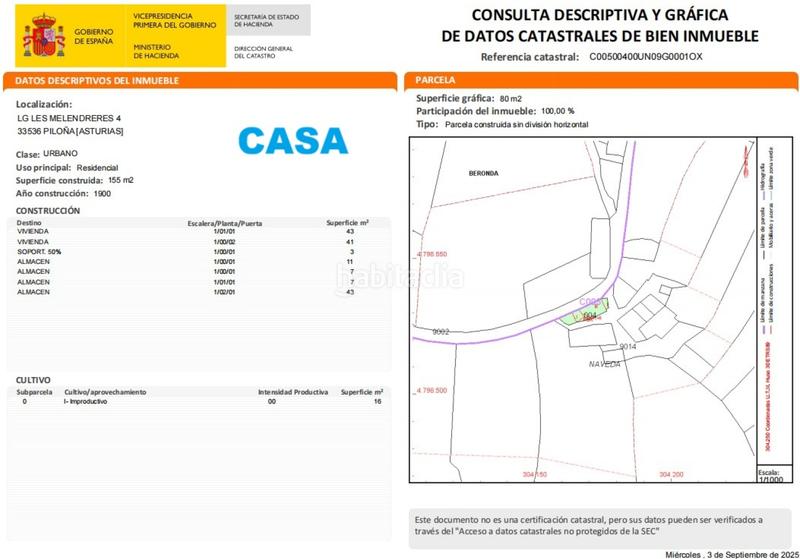Viewport: 800px width, 559px height.
Task: Select the Parcela section header
Action: pos(435,80)
